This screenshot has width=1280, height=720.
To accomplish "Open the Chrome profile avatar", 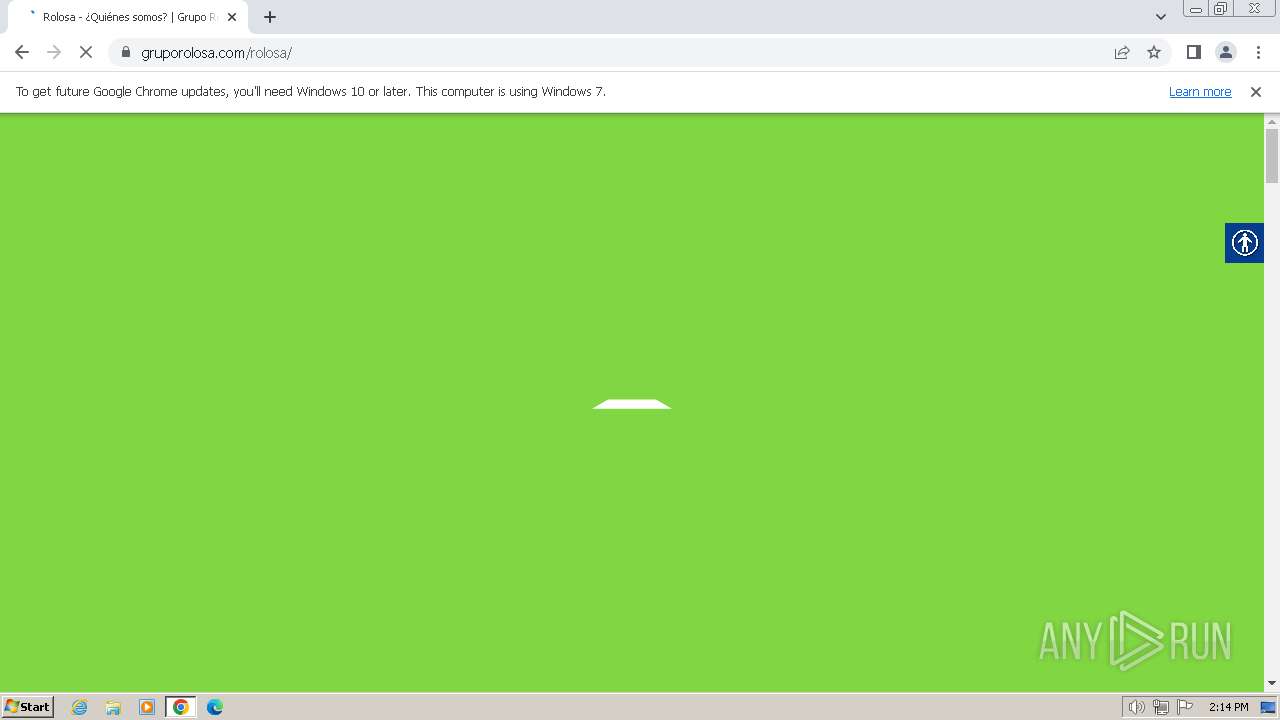I will pyautogui.click(x=1226, y=53).
